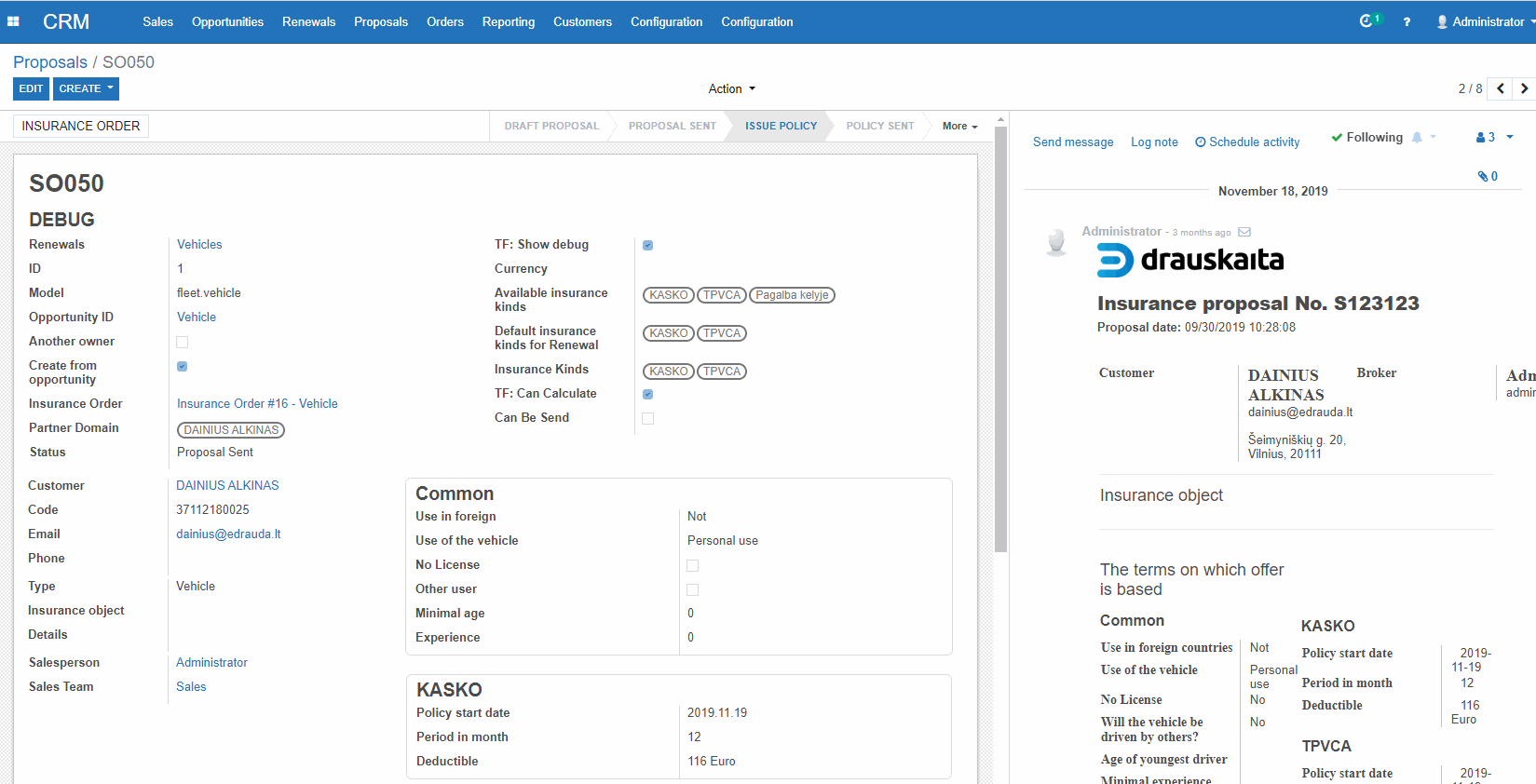Expand the More status dropdown
Screen dimensions: 1536x784
tap(959, 126)
